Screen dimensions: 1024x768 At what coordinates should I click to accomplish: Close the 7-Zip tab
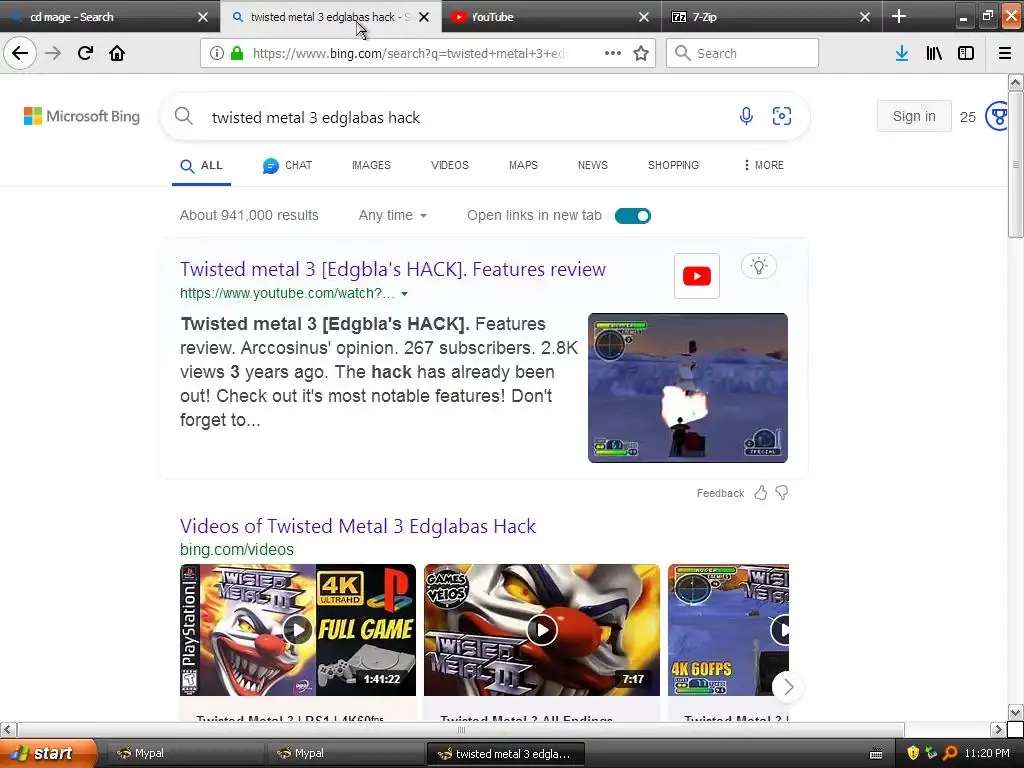point(865,17)
